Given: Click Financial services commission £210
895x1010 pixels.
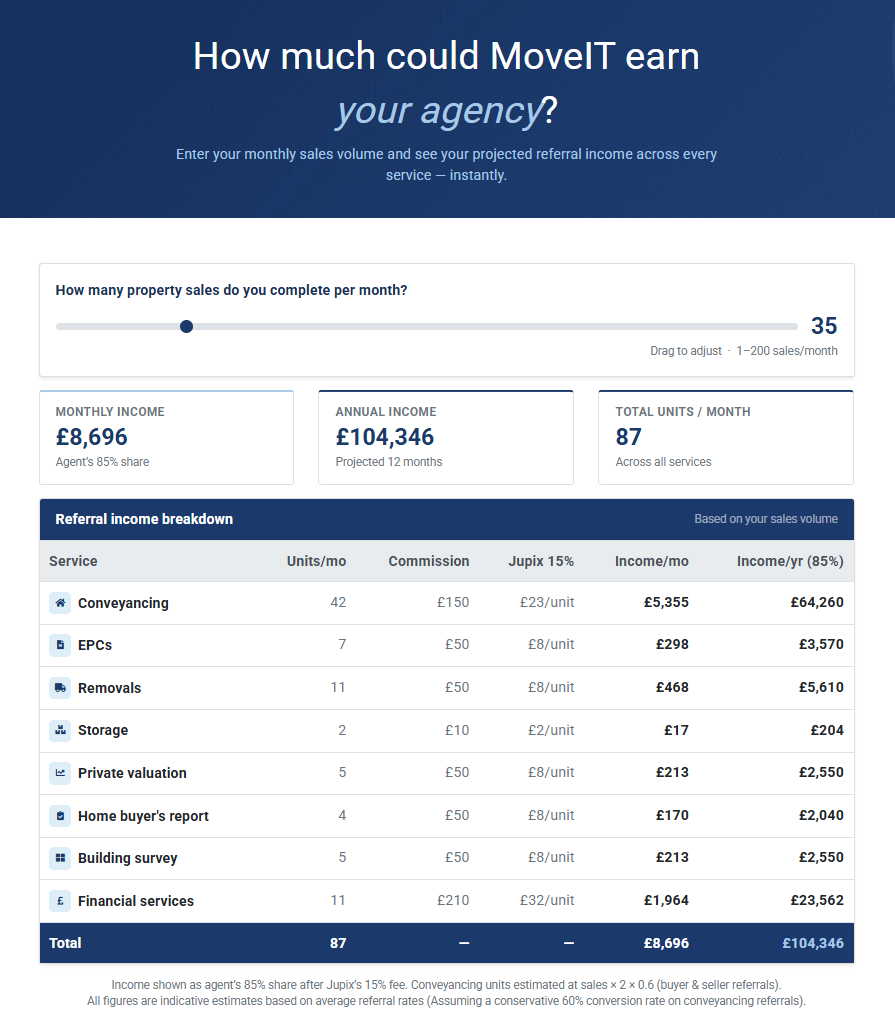Looking at the screenshot, I should [x=453, y=900].
